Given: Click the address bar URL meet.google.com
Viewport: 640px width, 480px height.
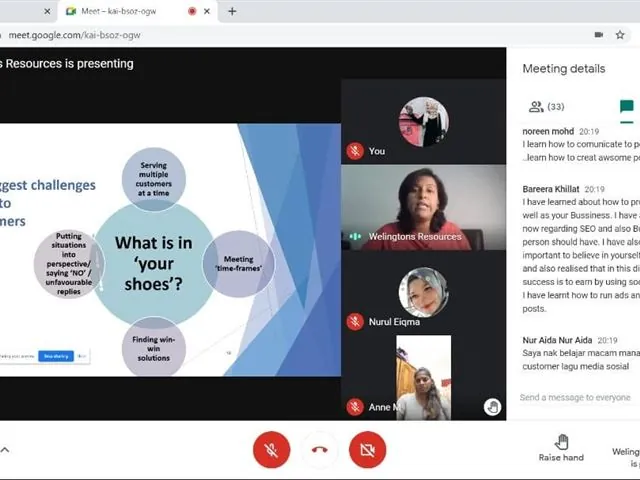Looking at the screenshot, I should pyautogui.click(x=74, y=35).
